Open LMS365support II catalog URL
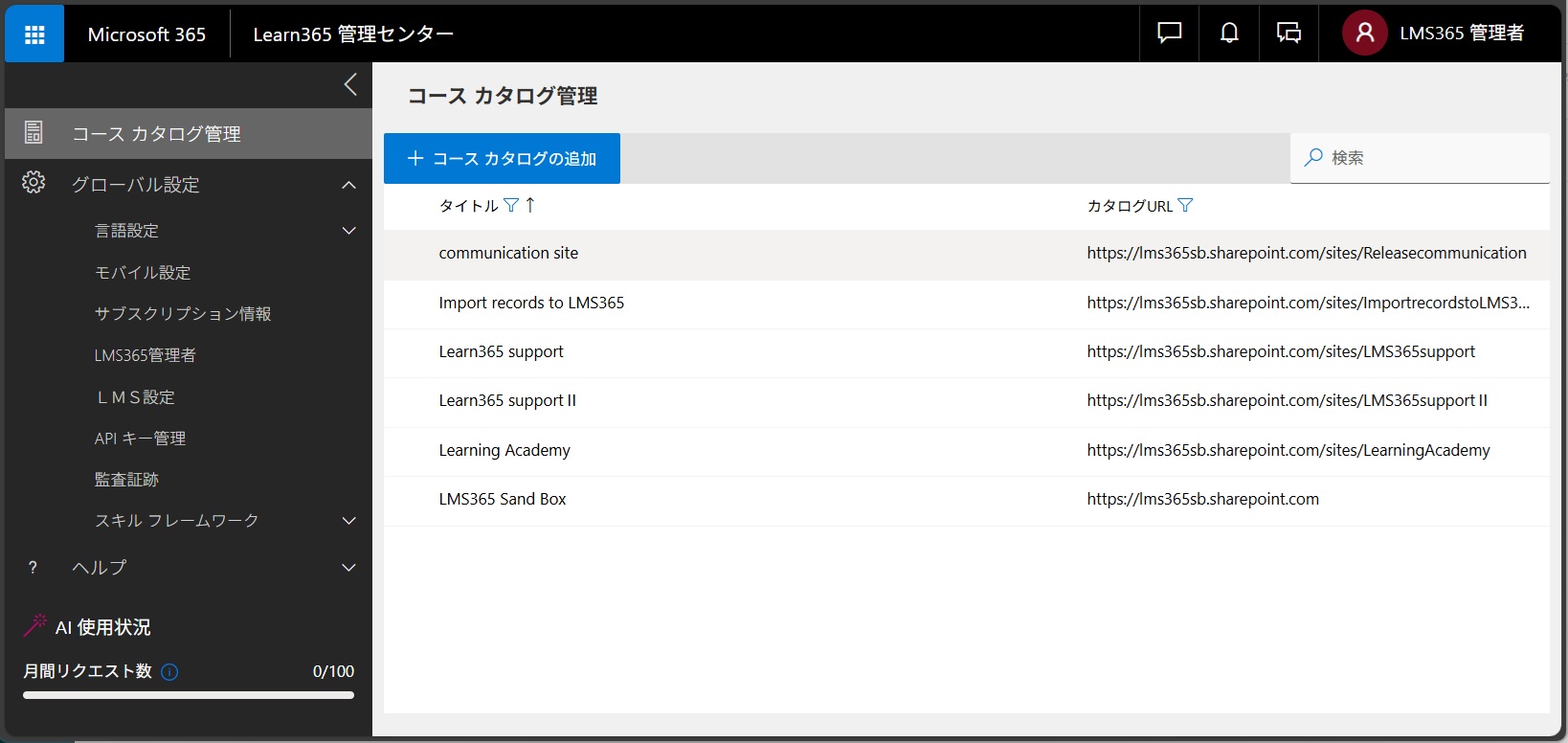 point(1287,400)
